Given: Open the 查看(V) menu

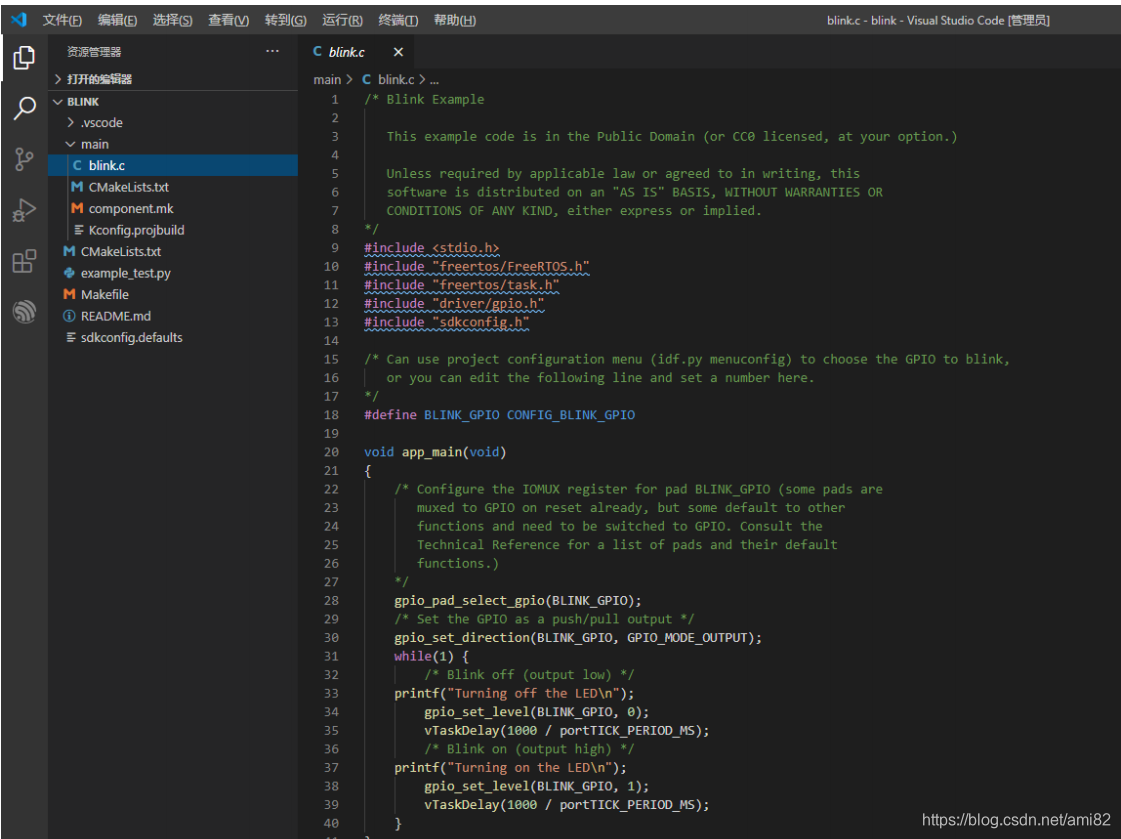Looking at the screenshot, I should pyautogui.click(x=229, y=20).
